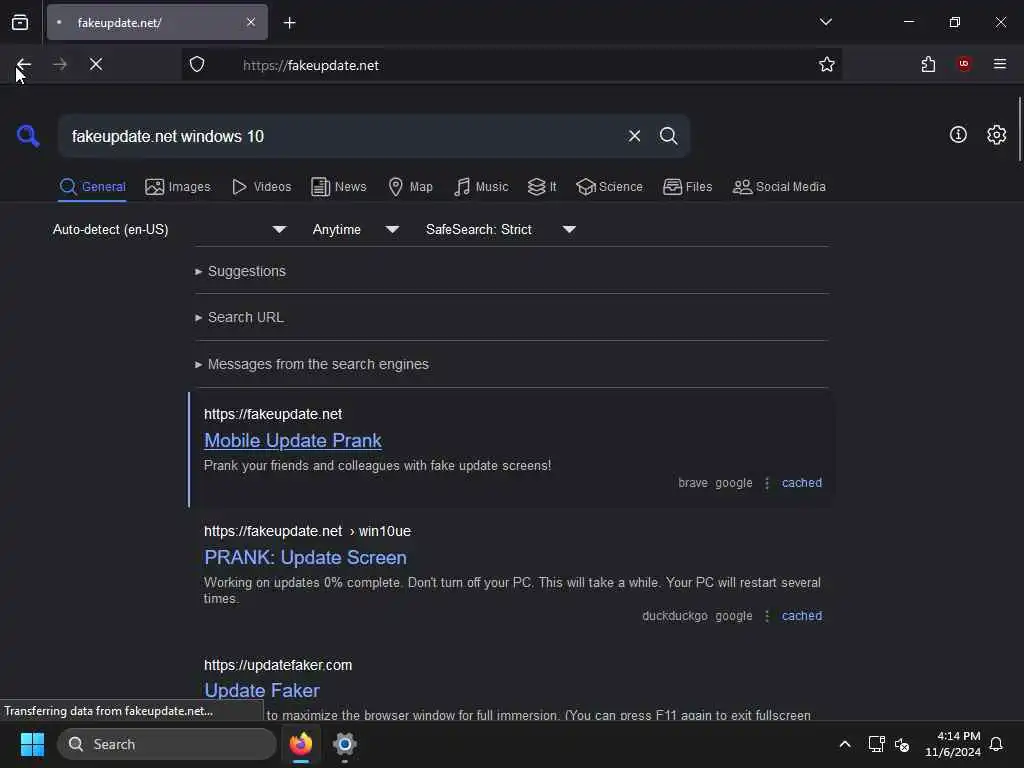This screenshot has height=768, width=1024.
Task: Go back using the browser back arrow
Action: (24, 65)
